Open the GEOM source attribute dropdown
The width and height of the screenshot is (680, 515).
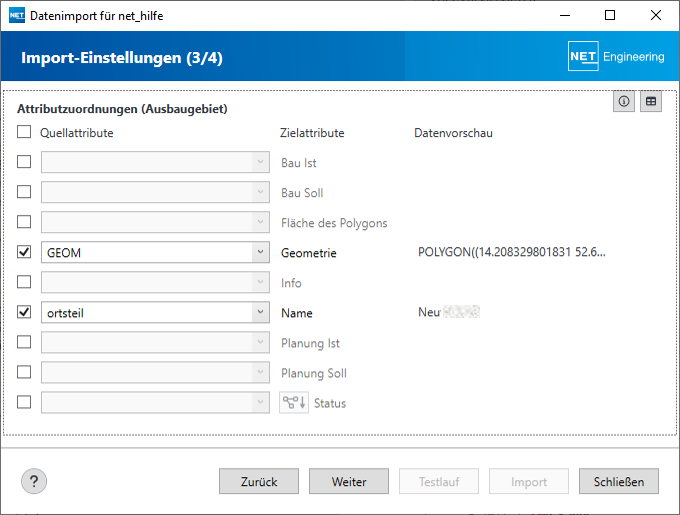[155, 252]
